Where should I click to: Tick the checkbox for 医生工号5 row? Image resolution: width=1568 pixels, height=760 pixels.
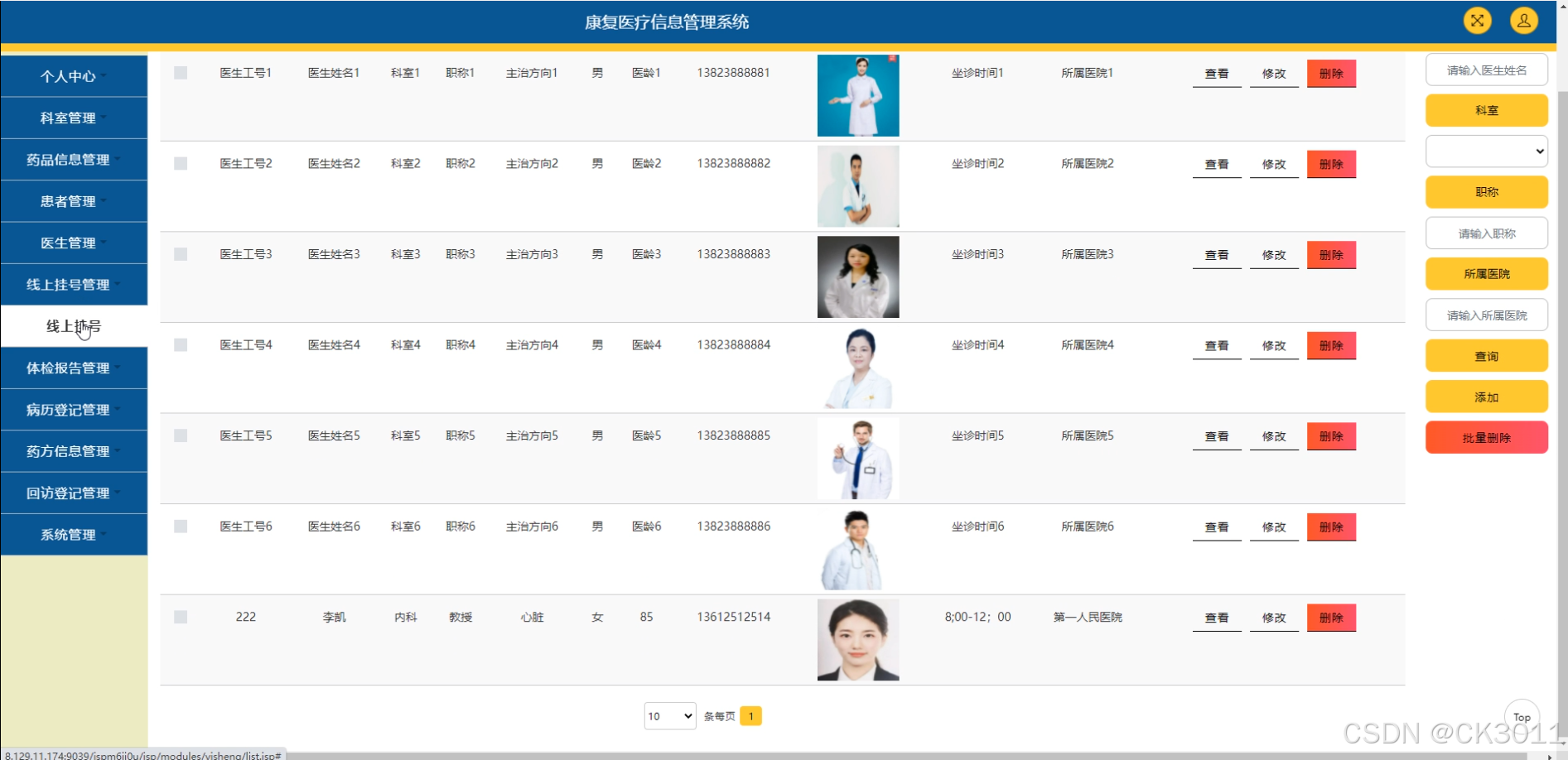click(181, 435)
